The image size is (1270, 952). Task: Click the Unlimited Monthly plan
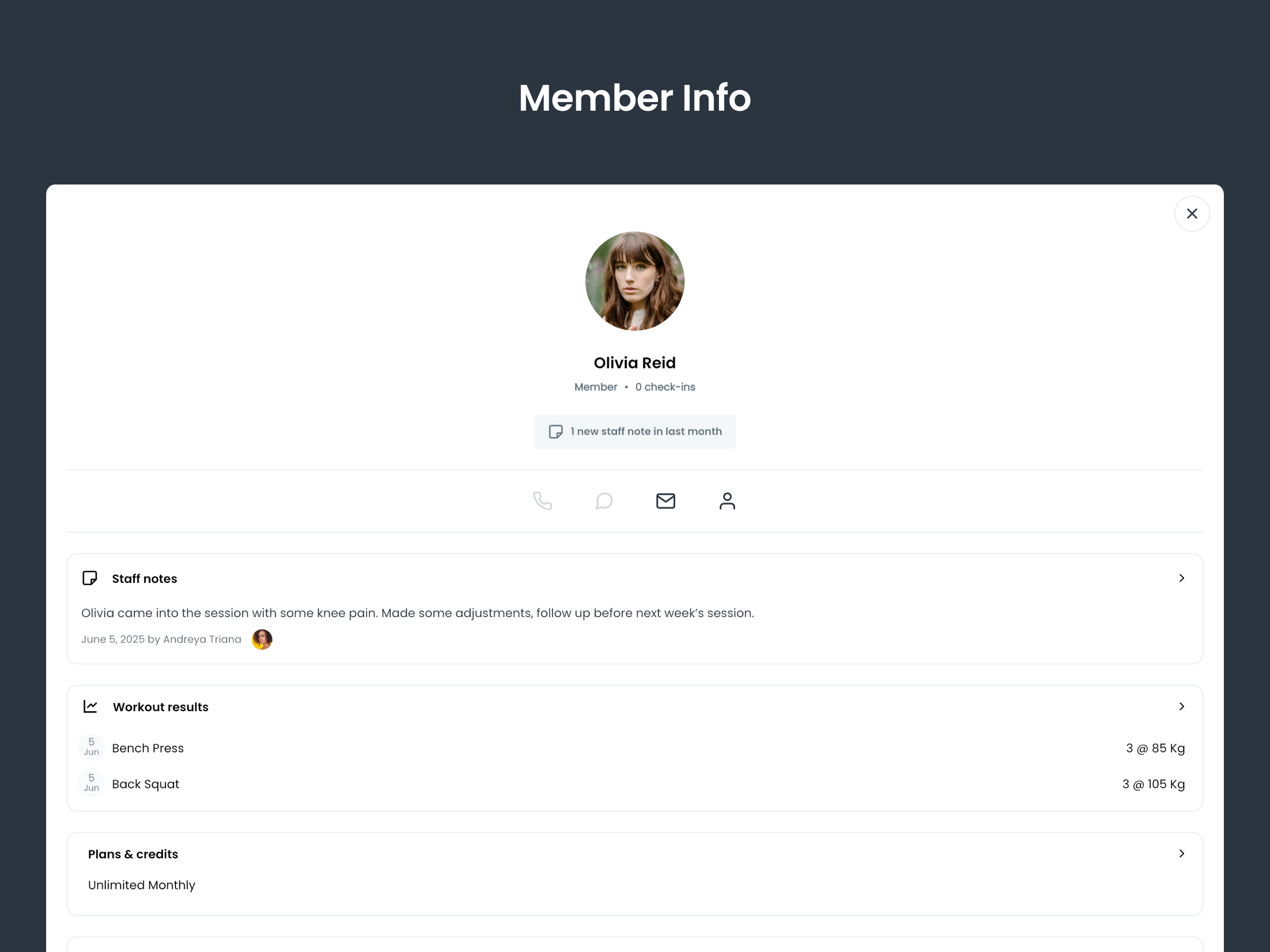[141, 885]
